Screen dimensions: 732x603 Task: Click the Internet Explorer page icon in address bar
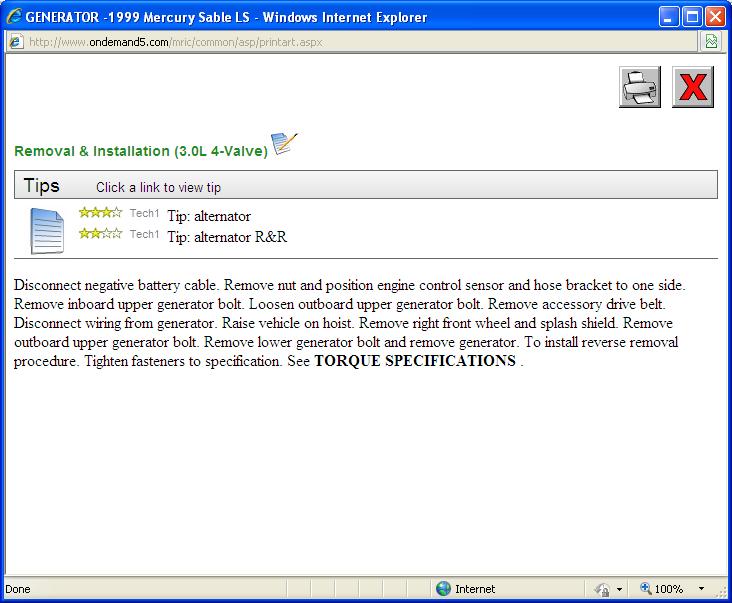pos(16,42)
